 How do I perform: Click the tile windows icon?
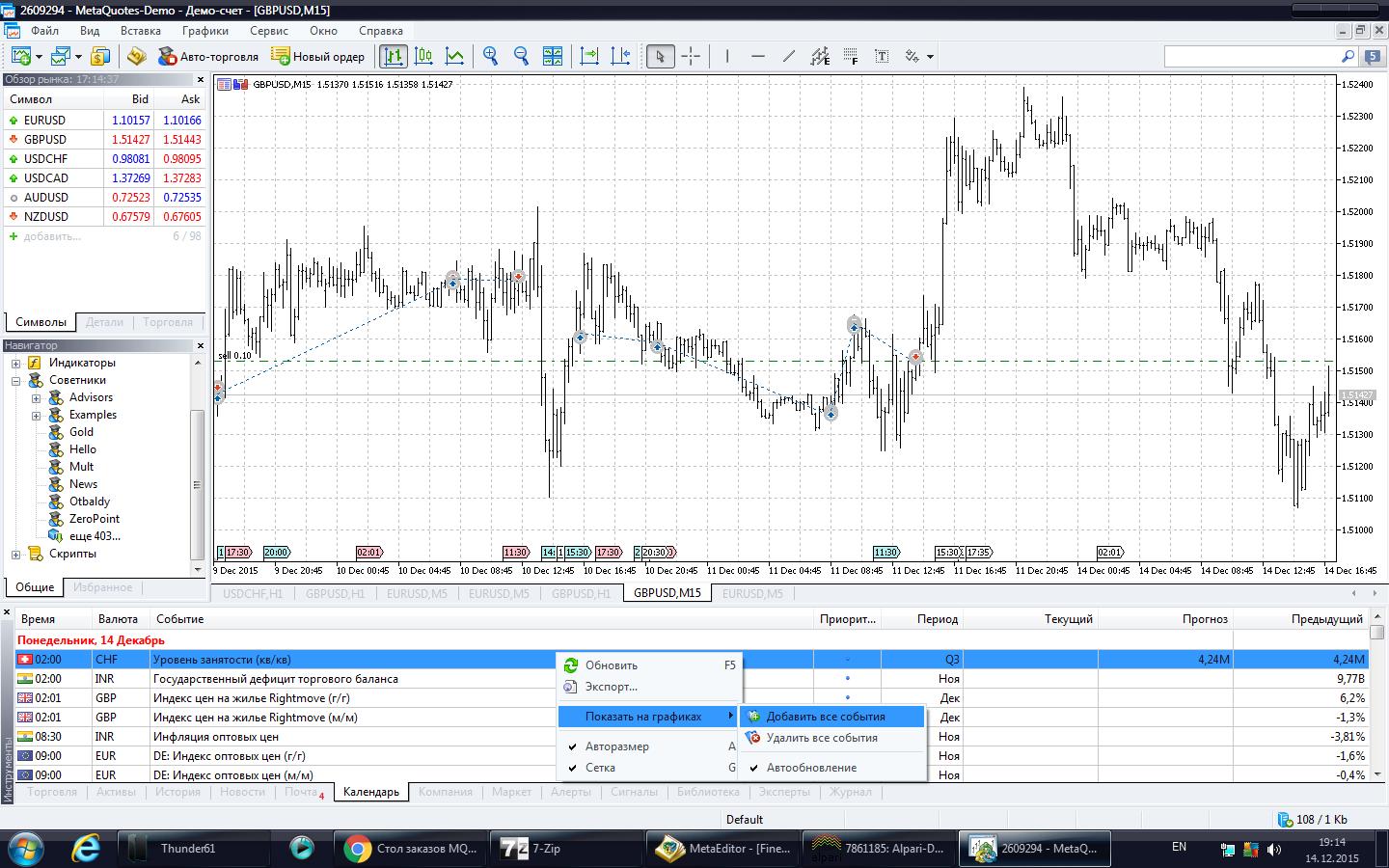point(553,56)
